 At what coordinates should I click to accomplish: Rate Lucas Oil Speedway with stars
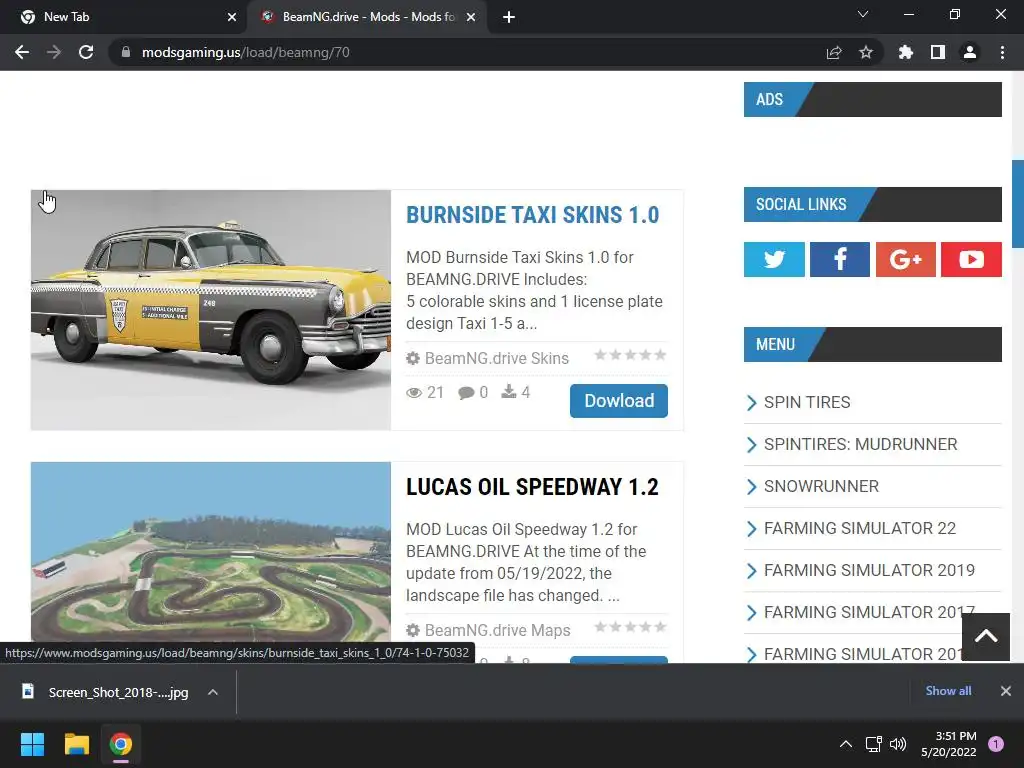click(630, 627)
